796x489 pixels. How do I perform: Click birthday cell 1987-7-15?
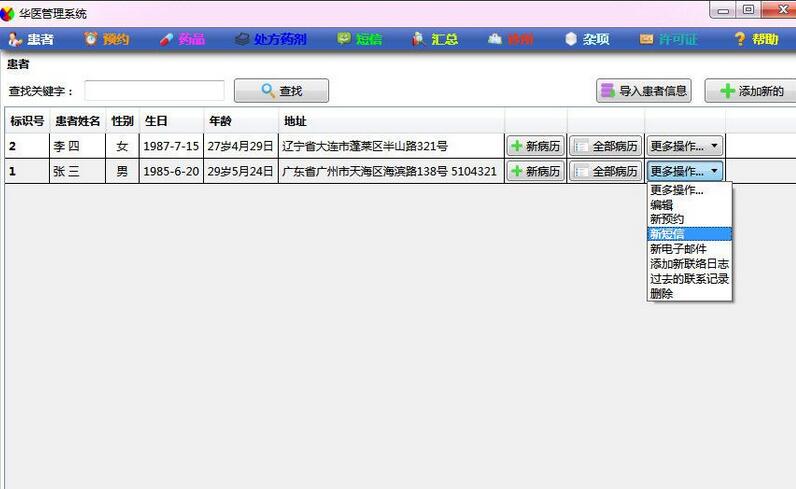171,146
